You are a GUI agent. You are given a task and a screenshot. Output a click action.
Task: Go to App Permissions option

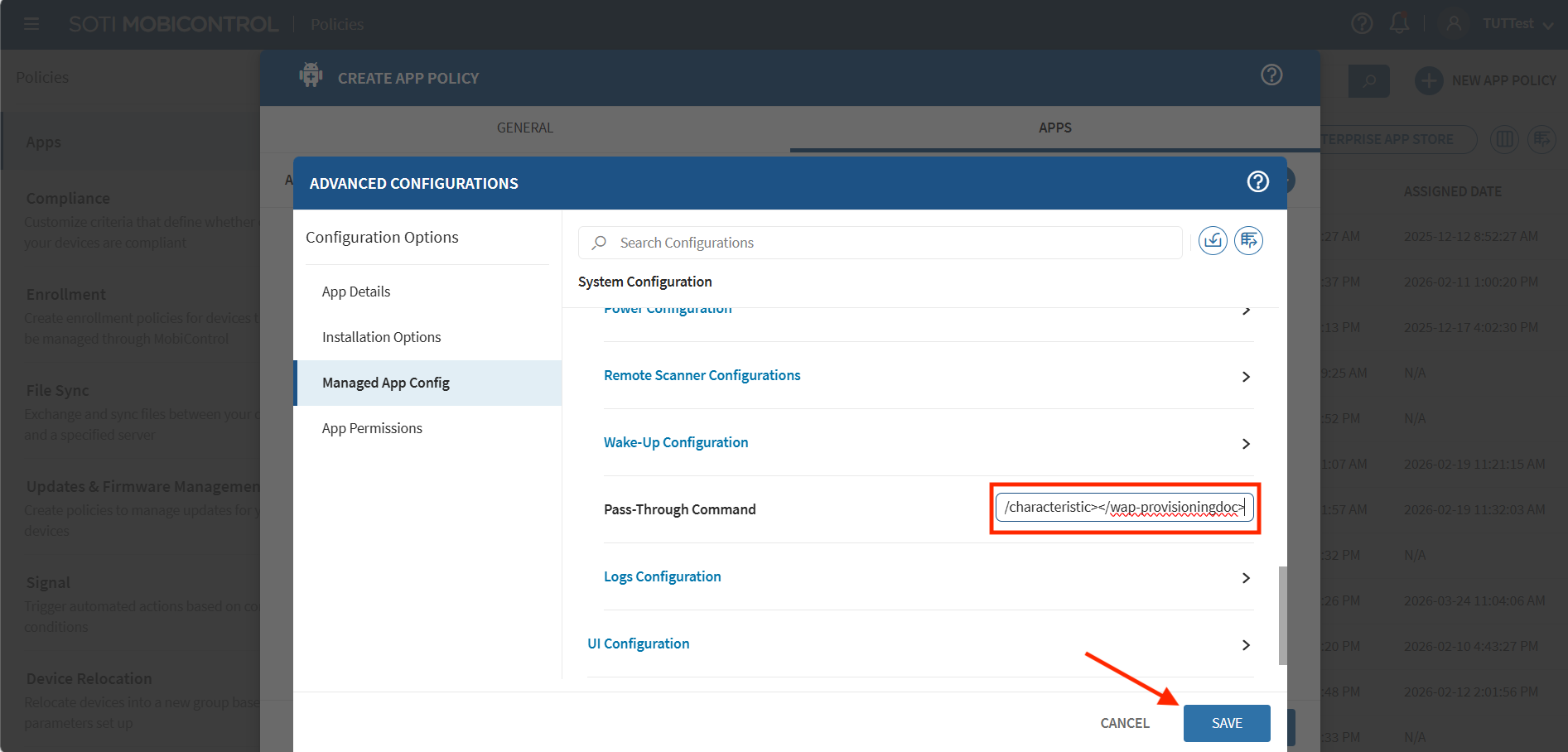point(372,428)
